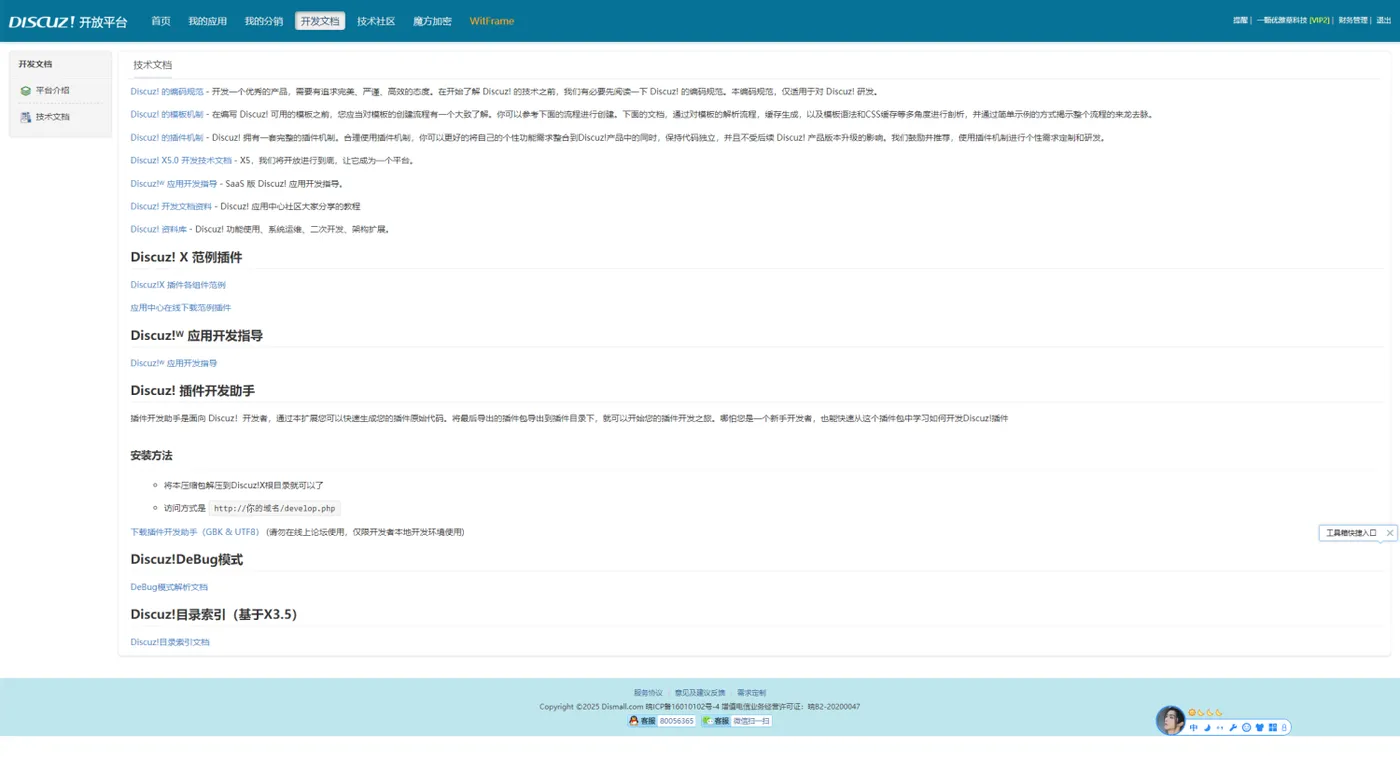Click the lock icon in floating toolbar
Image resolution: width=1400 pixels, height=775 pixels.
click(1284, 727)
